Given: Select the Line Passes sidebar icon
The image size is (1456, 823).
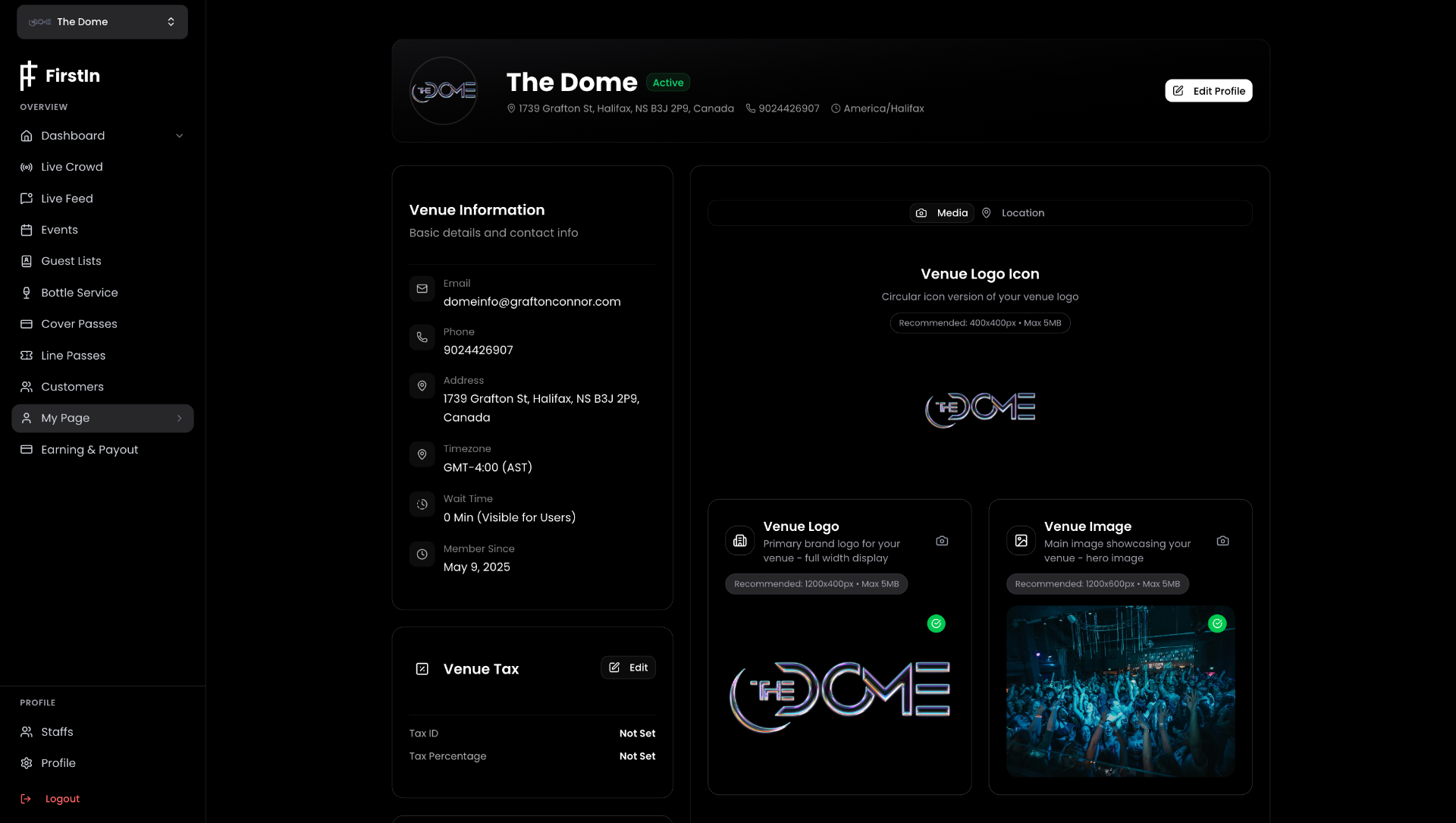Looking at the screenshot, I should click(26, 355).
